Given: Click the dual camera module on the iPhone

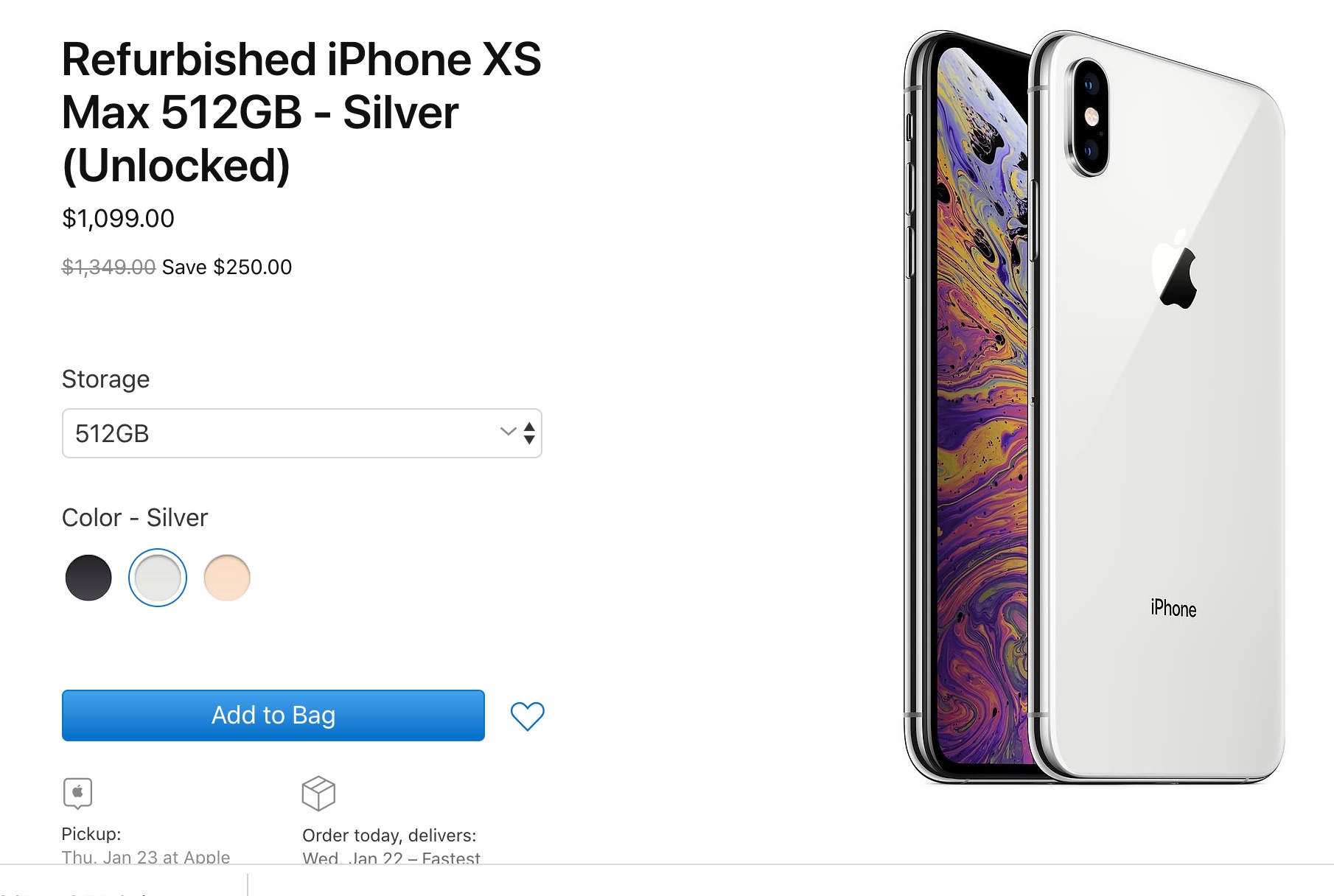Looking at the screenshot, I should (x=1089, y=116).
